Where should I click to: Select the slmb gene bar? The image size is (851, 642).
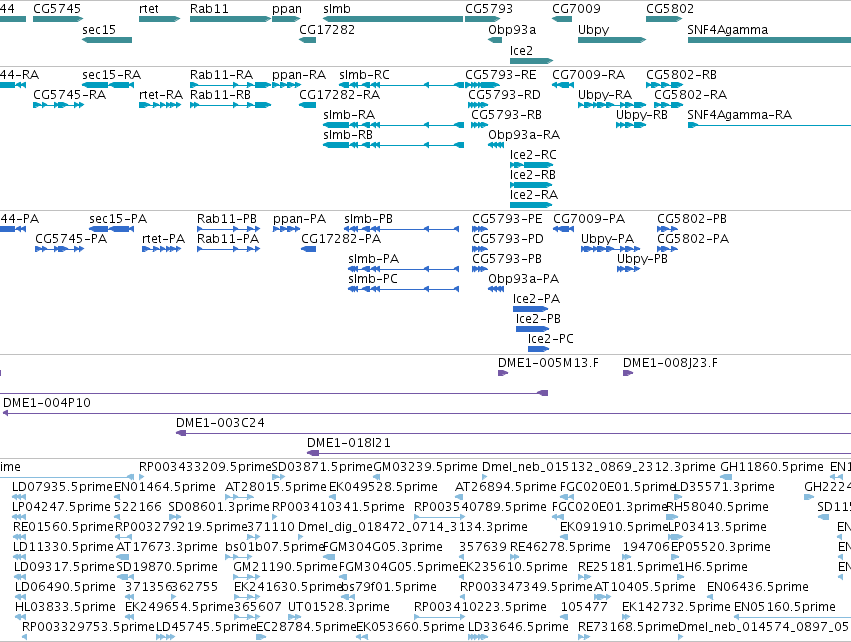[x=393, y=19]
